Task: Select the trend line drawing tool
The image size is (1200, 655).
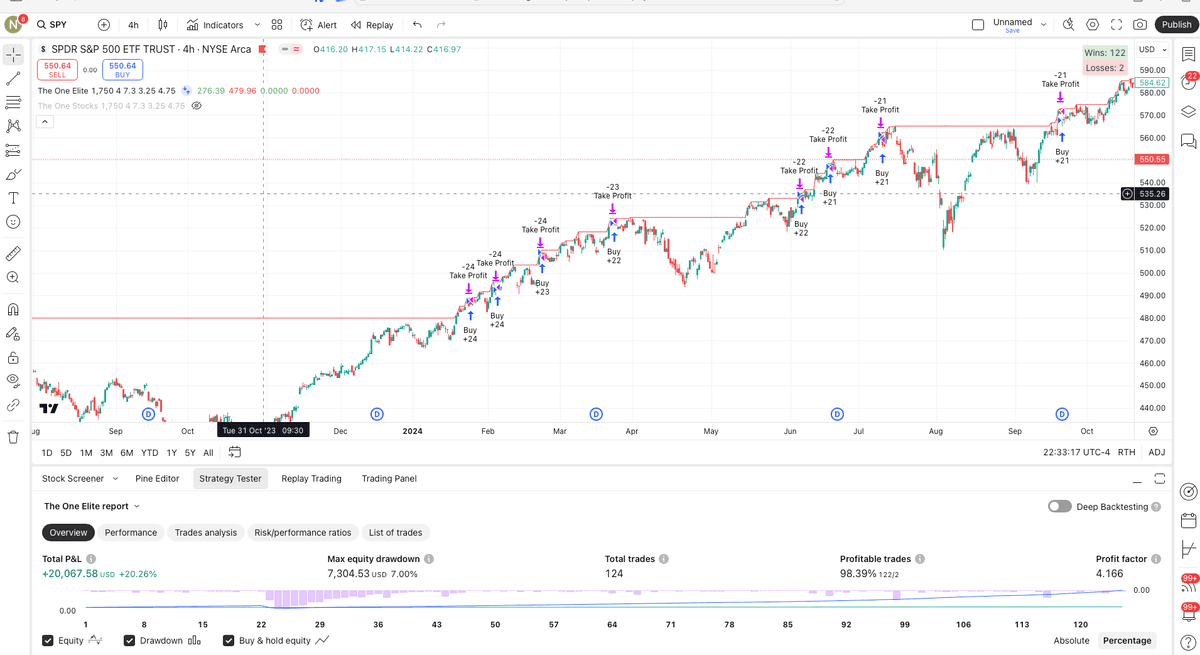Action: tap(13, 79)
